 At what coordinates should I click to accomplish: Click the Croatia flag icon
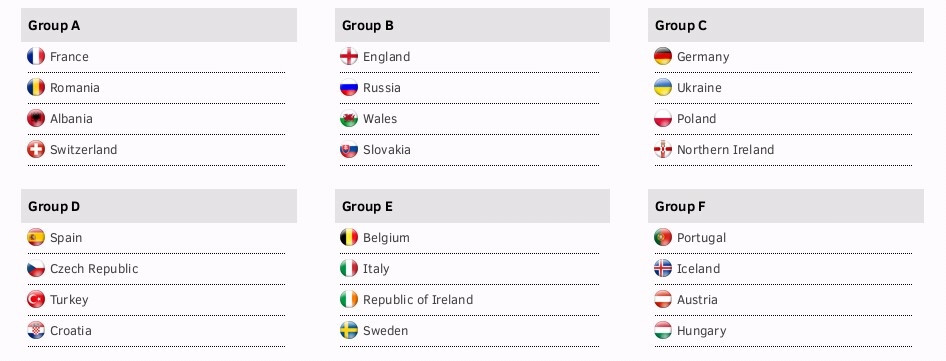click(36, 330)
